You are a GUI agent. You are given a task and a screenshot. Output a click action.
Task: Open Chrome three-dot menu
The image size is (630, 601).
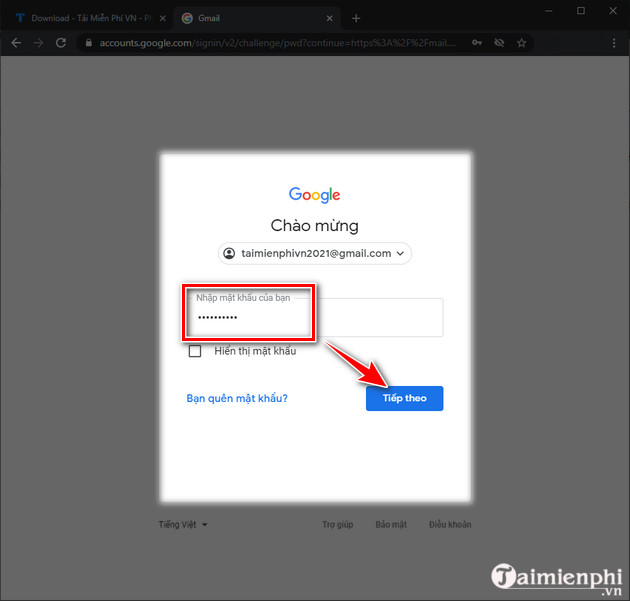click(x=614, y=43)
